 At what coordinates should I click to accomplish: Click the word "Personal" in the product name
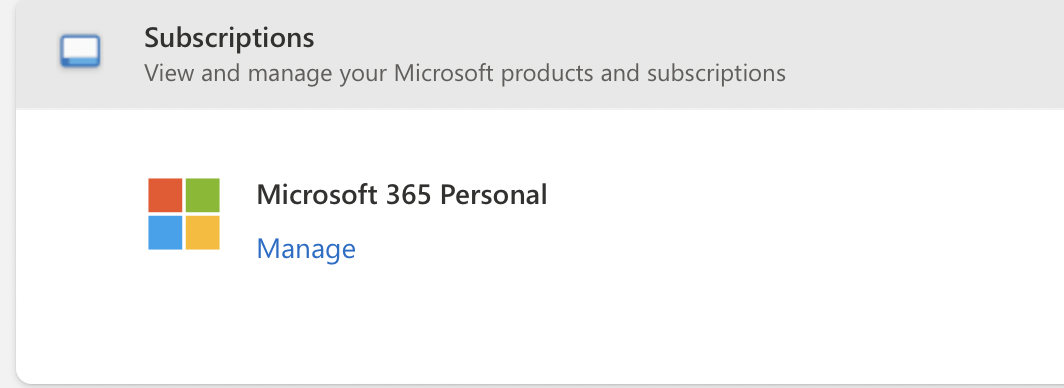click(x=493, y=195)
